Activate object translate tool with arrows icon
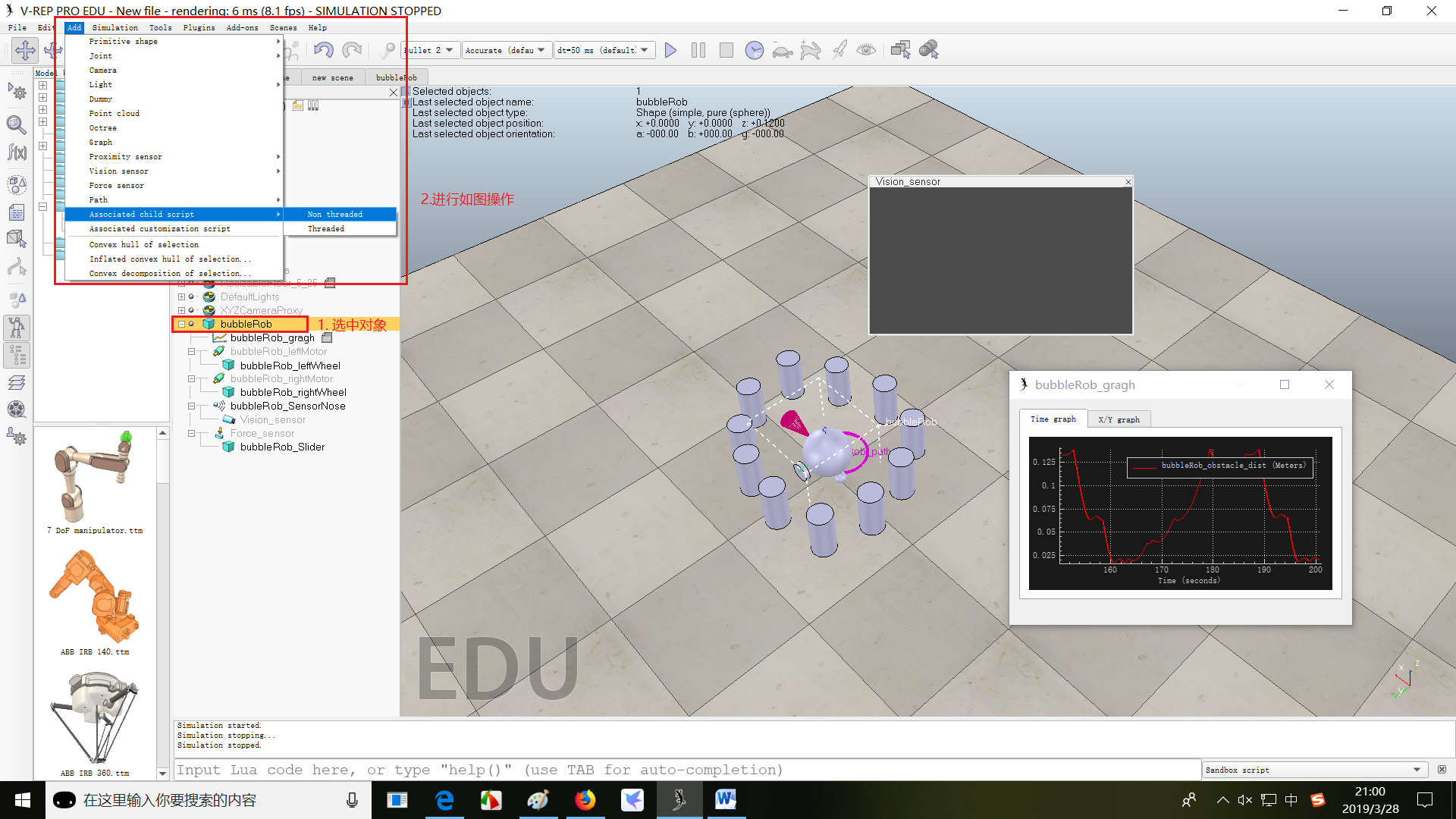This screenshot has height=819, width=1456. coord(25,50)
